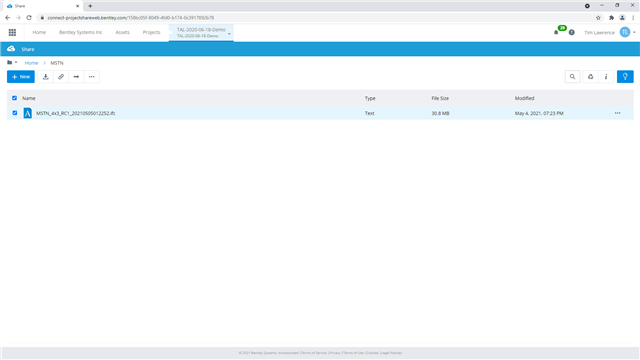Bookmark the page with star icon

pos(598,18)
